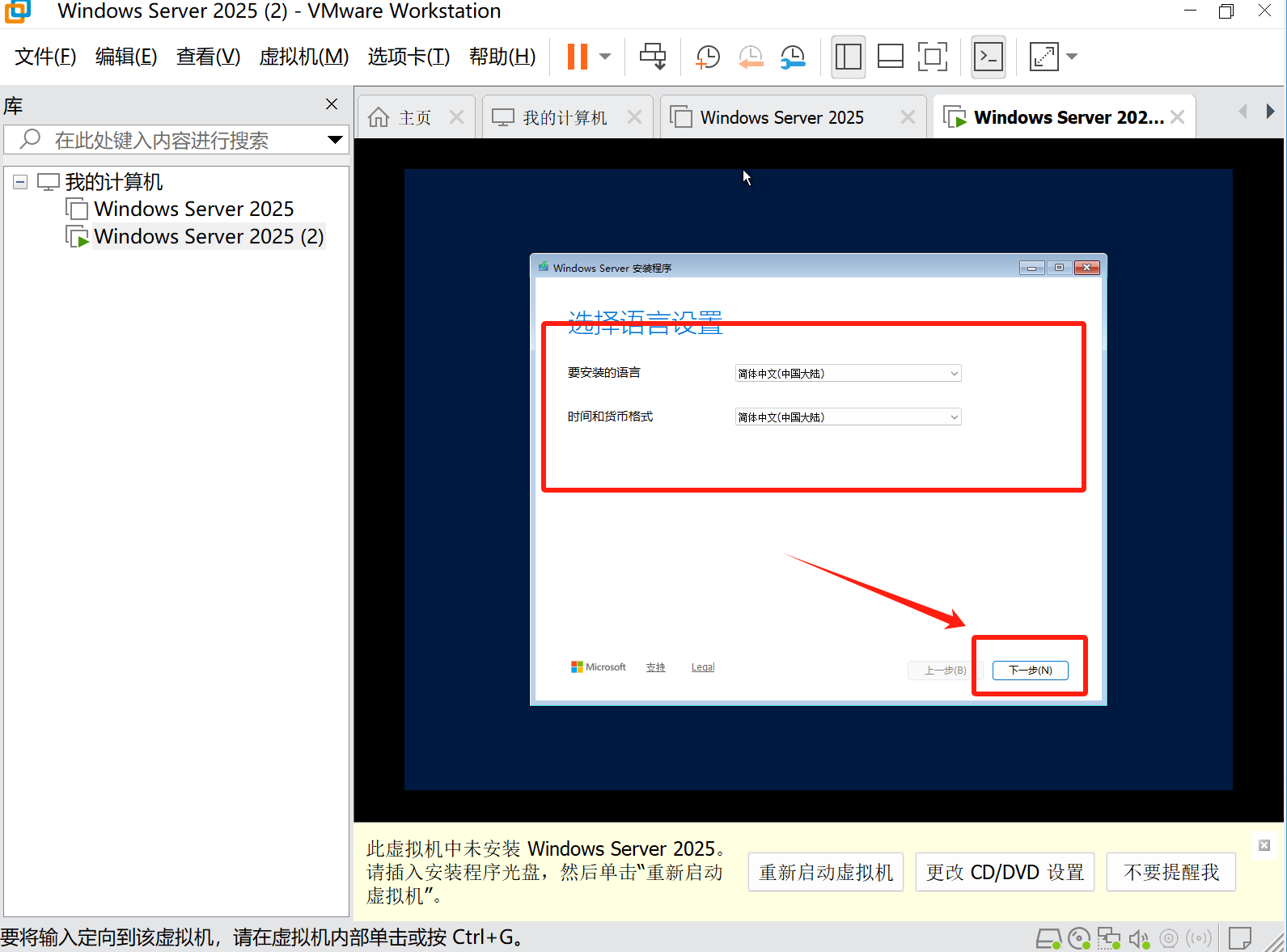Click the concentric-circle device status icon
Viewport: 1287px width, 952px height.
tap(1169, 938)
